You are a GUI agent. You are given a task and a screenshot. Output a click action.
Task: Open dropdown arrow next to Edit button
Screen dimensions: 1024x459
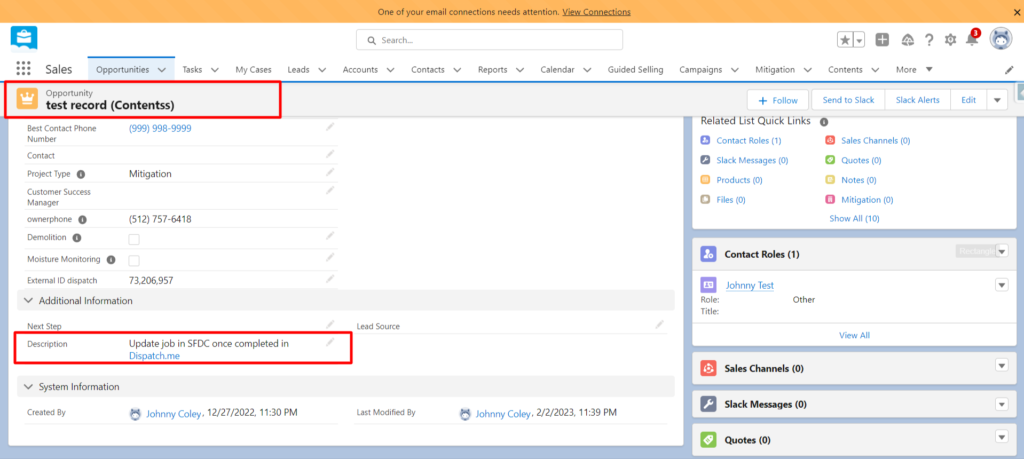point(997,100)
